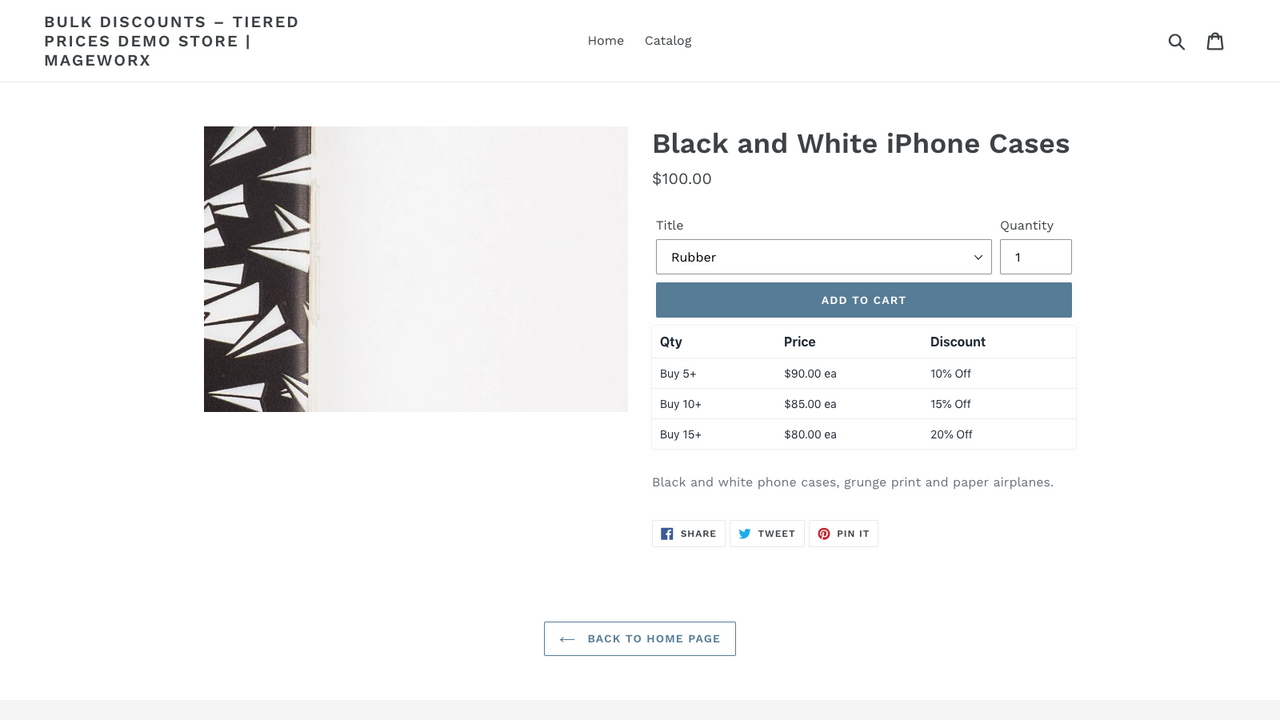This screenshot has width=1280, height=720.
Task: Navigate to the Home menu item
Action: (605, 41)
